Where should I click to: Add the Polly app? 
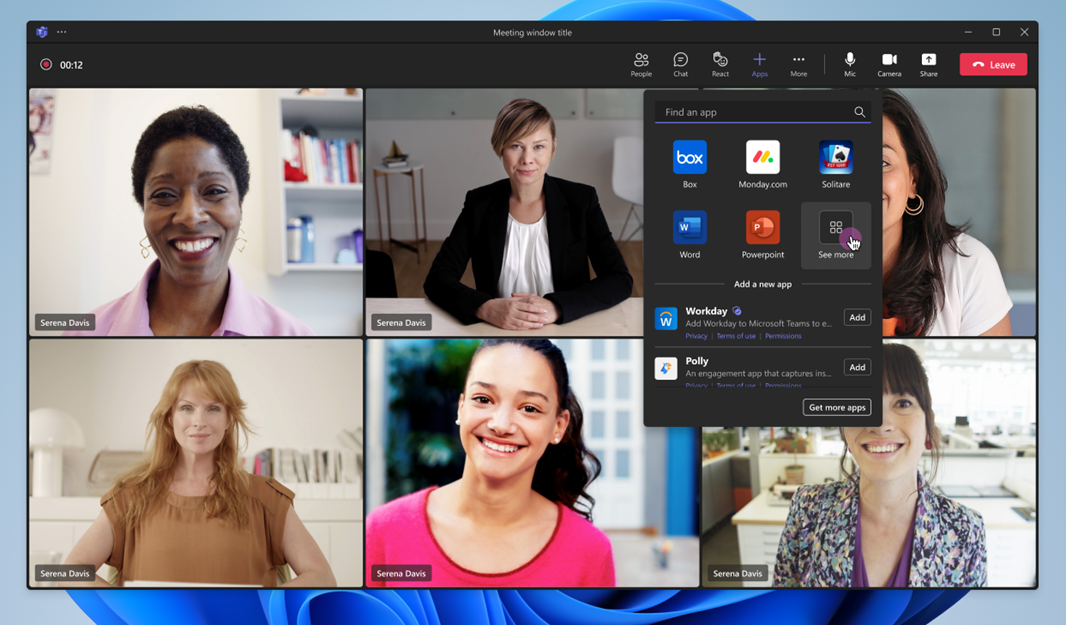[857, 367]
